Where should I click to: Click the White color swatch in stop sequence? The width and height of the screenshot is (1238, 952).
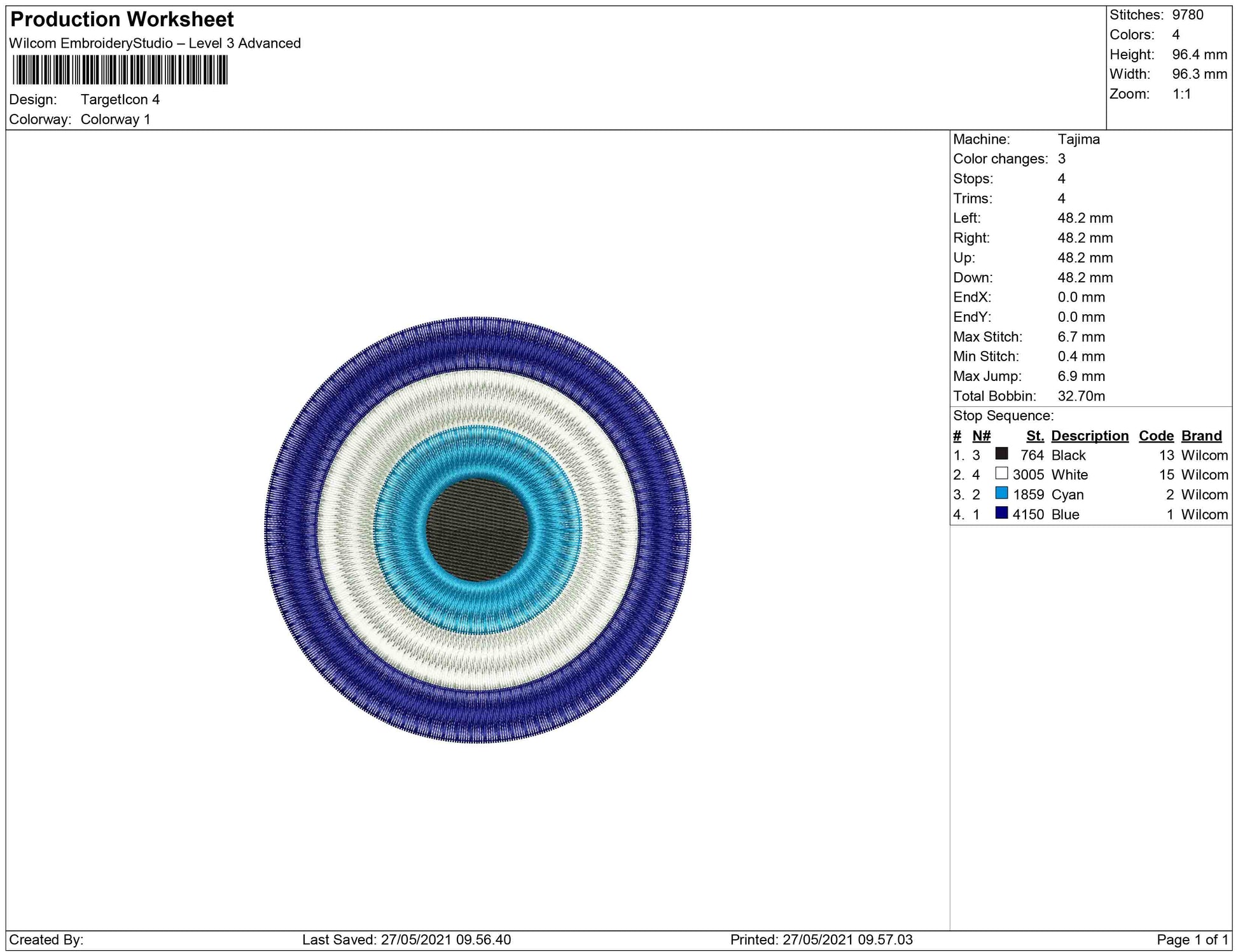(x=1001, y=473)
